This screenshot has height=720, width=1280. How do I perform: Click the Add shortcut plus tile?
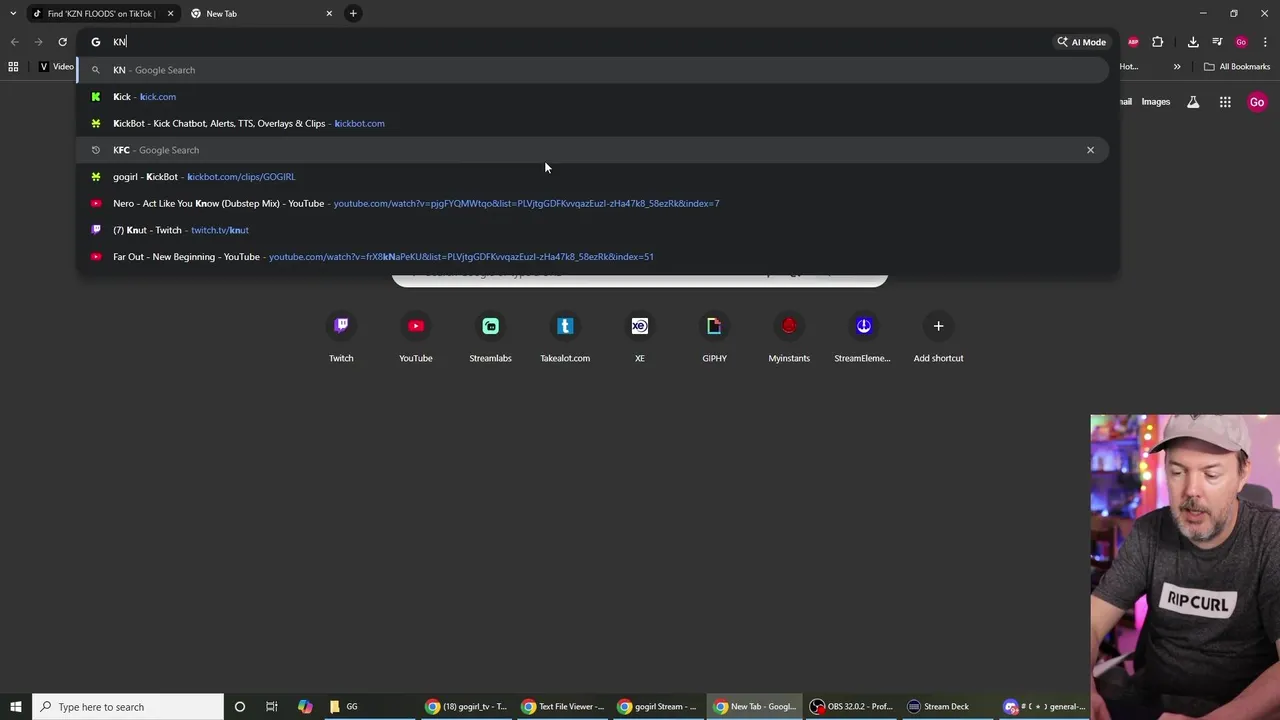point(938,338)
